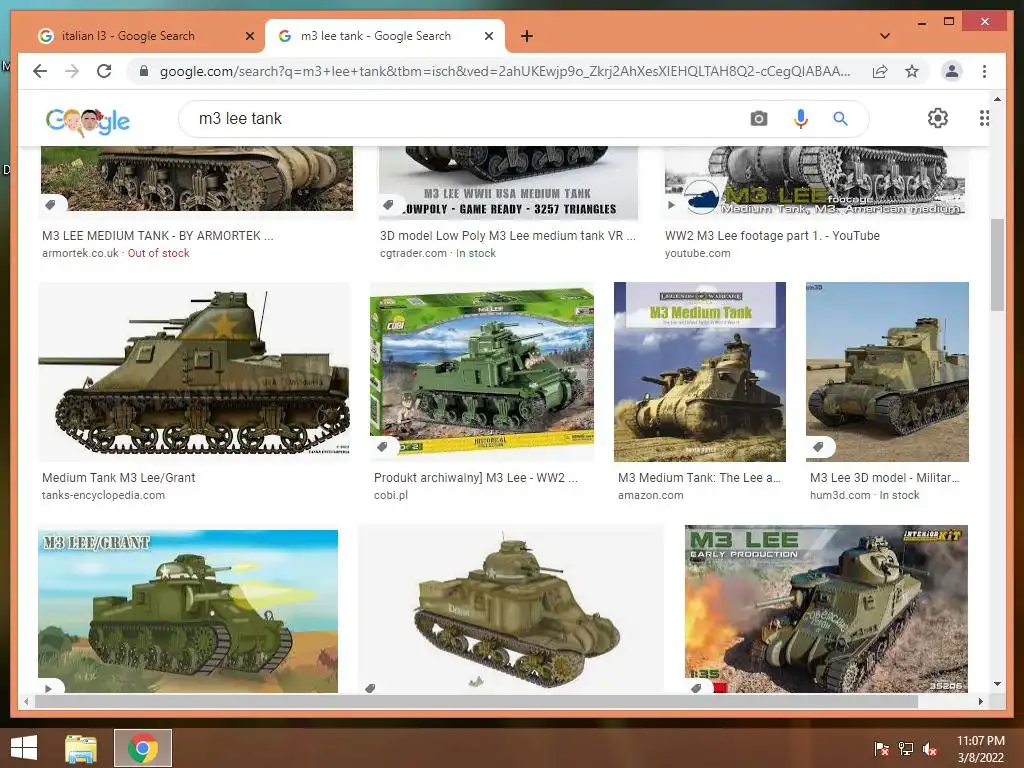Click horizontal scrollbar thumb
Screen dimensions: 1024x768
(x=477, y=701)
